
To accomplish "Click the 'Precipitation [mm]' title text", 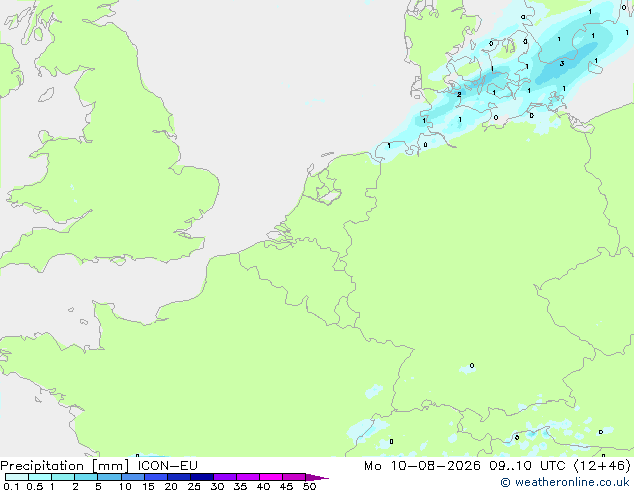I will click(x=65, y=466).
